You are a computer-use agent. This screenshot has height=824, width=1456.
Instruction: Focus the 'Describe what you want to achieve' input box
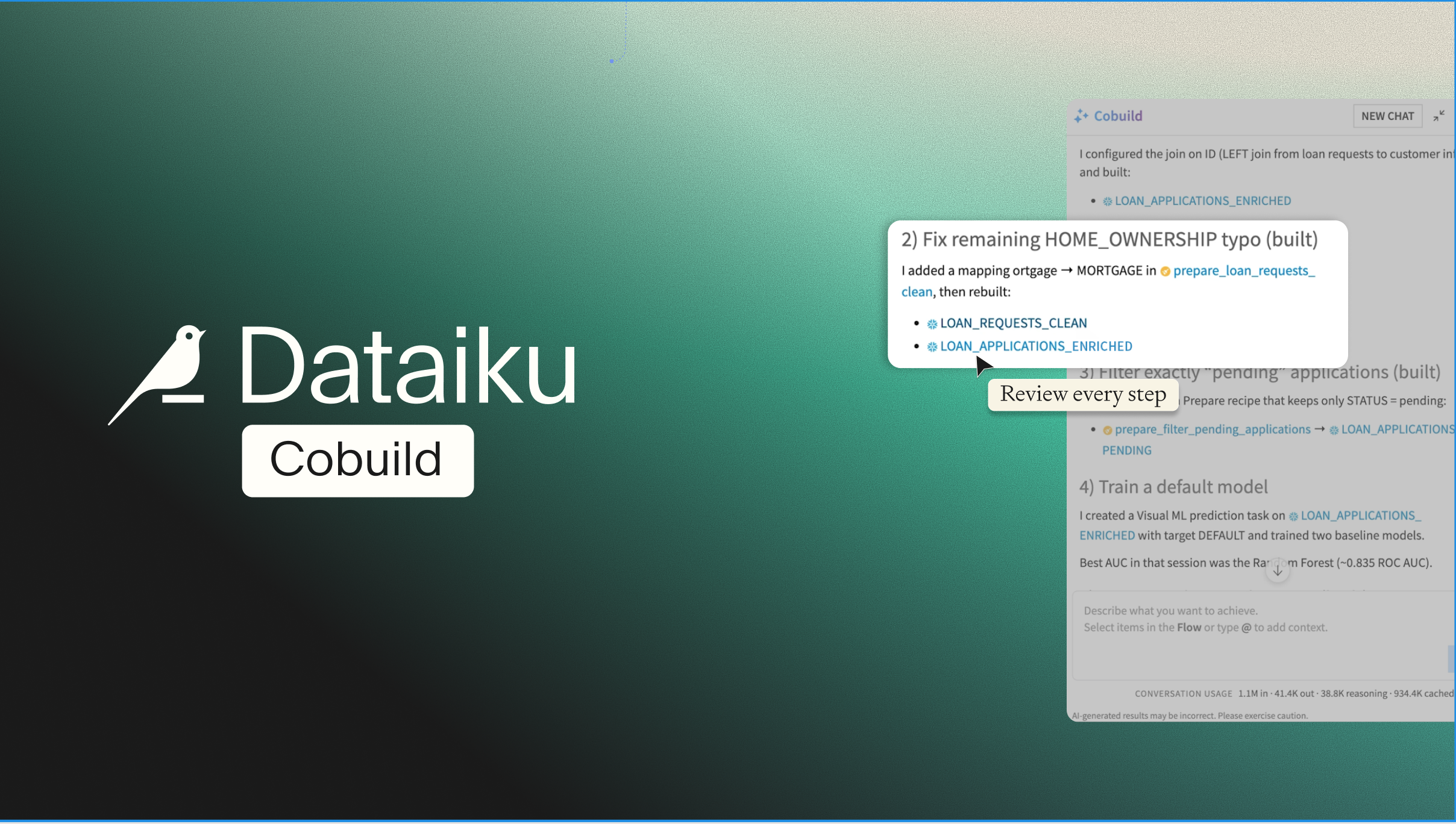click(x=1264, y=635)
